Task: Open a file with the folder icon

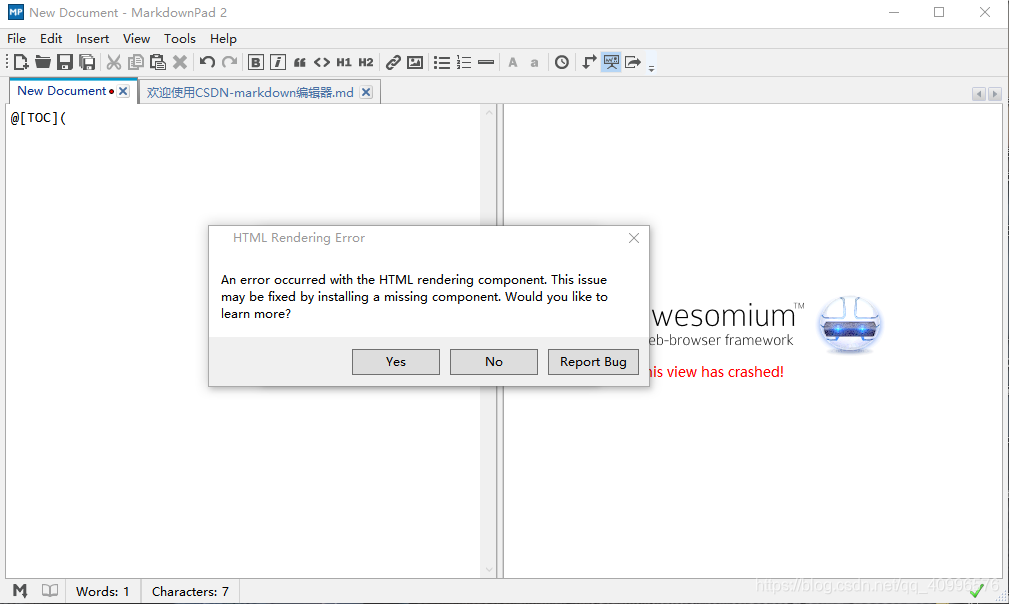Action: [x=42, y=62]
